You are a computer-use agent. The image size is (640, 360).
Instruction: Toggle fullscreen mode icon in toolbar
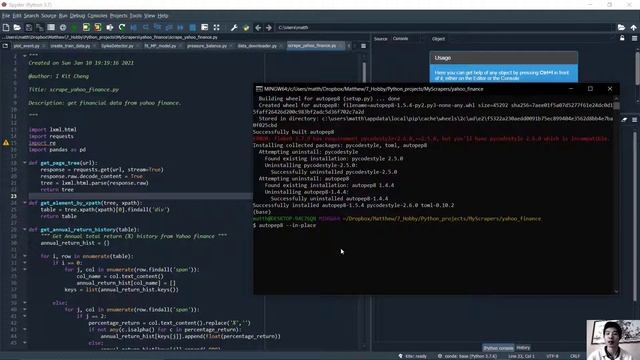[216, 27]
